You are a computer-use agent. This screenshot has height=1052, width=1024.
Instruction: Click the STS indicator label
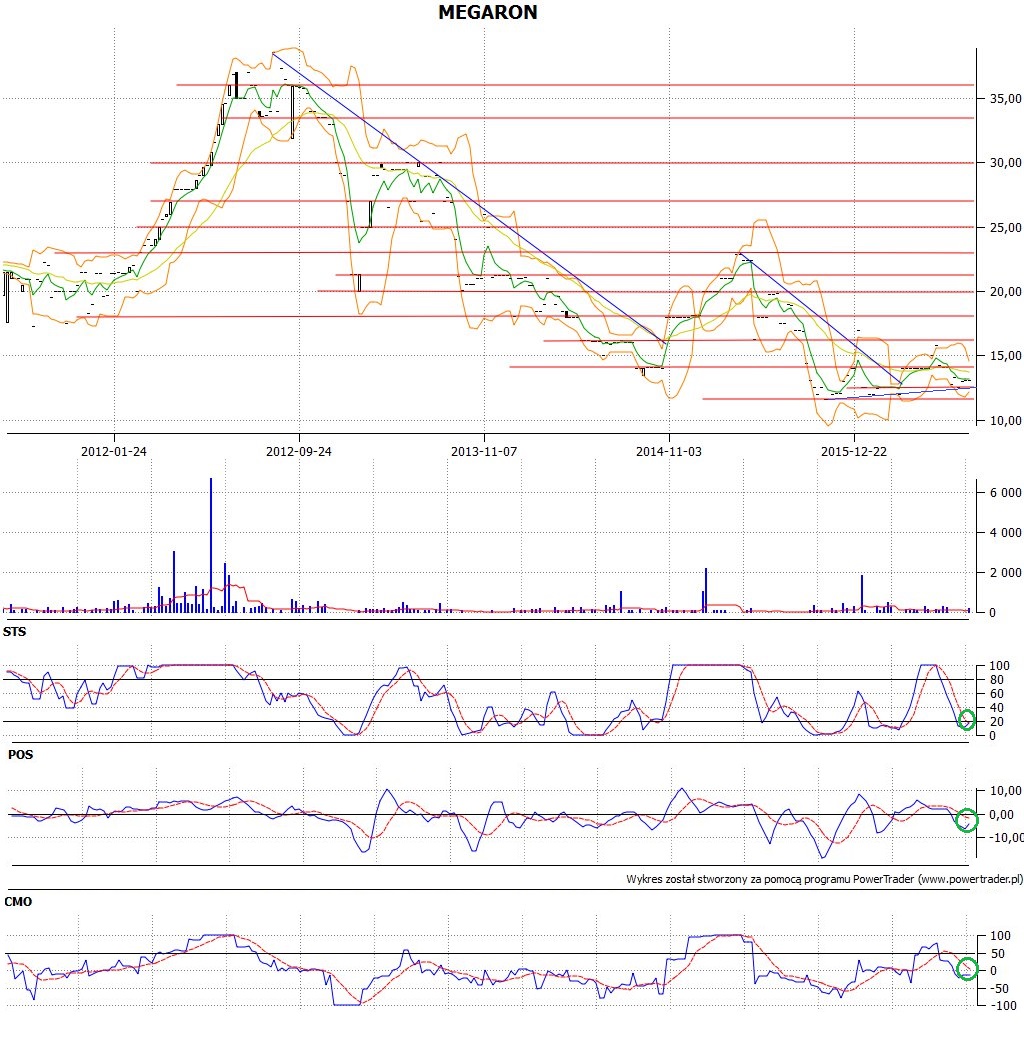pos(15,632)
